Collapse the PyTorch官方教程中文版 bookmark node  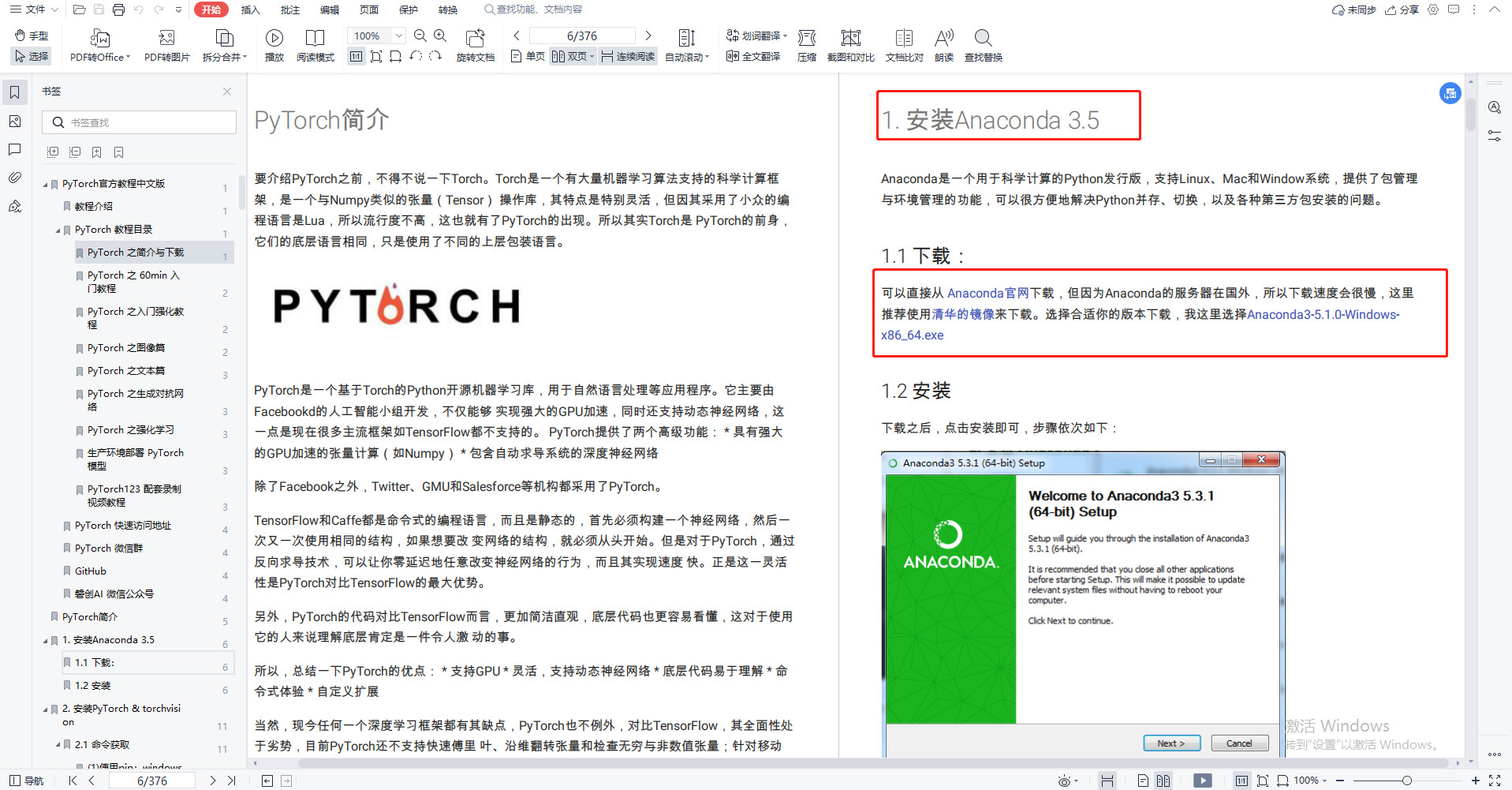46,184
